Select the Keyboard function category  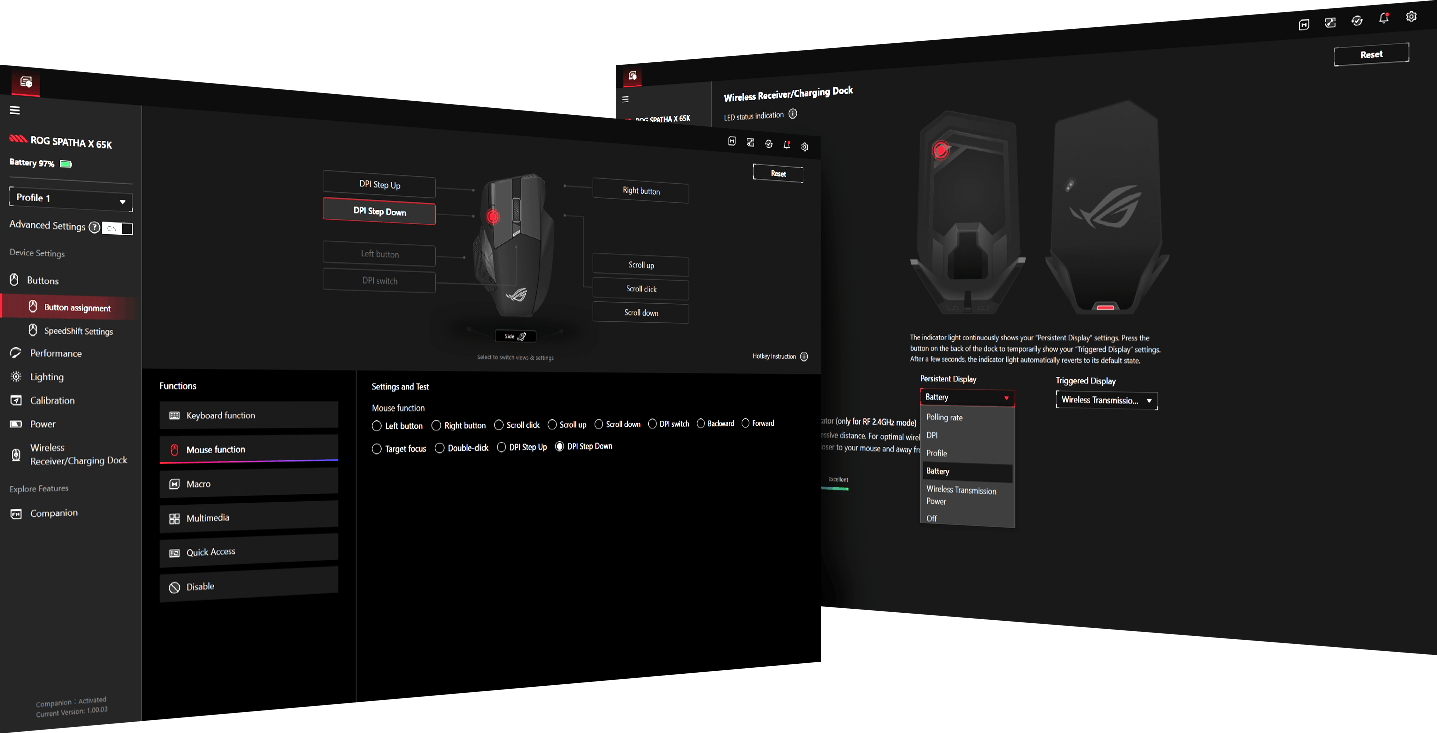tap(249, 415)
